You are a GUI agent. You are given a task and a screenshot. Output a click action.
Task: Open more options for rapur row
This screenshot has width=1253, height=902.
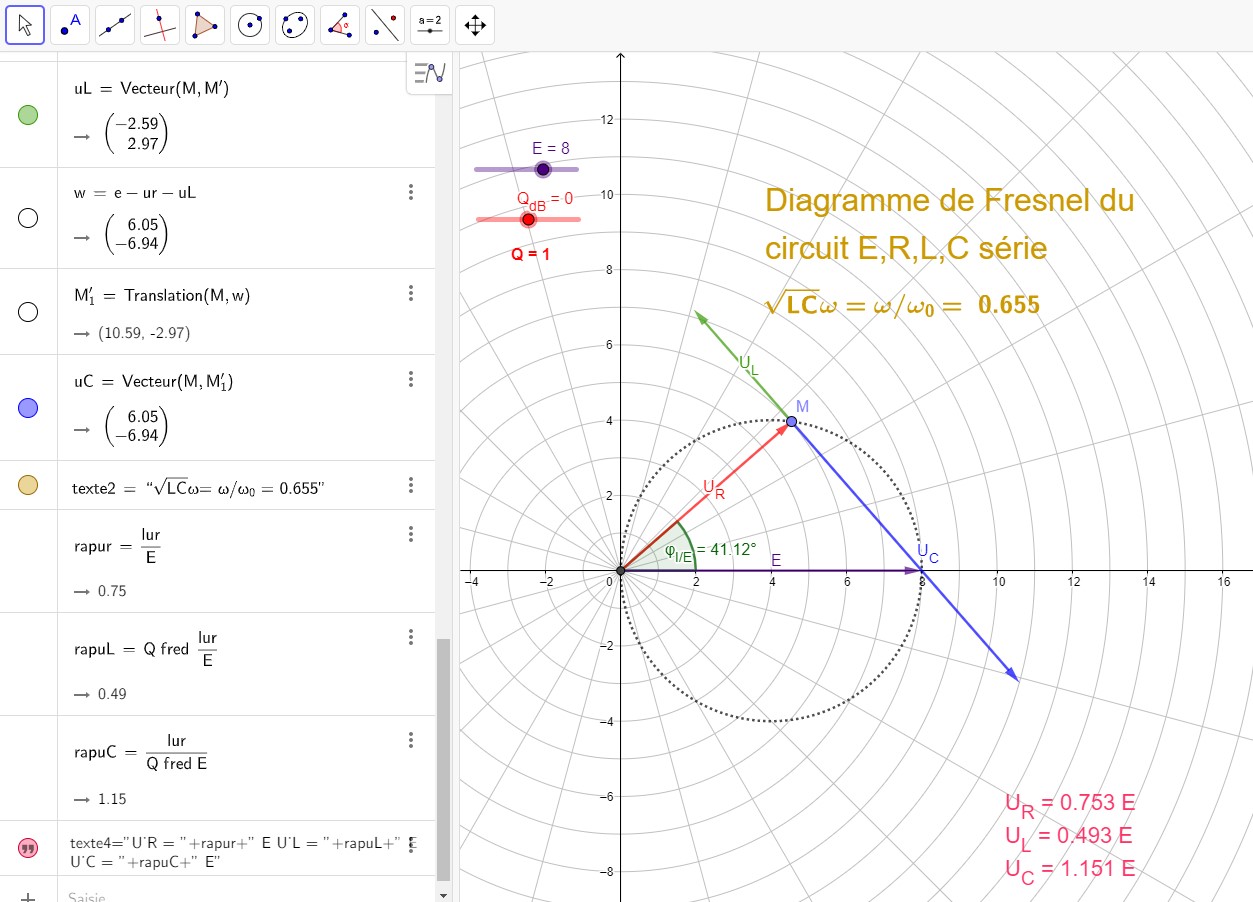click(411, 534)
